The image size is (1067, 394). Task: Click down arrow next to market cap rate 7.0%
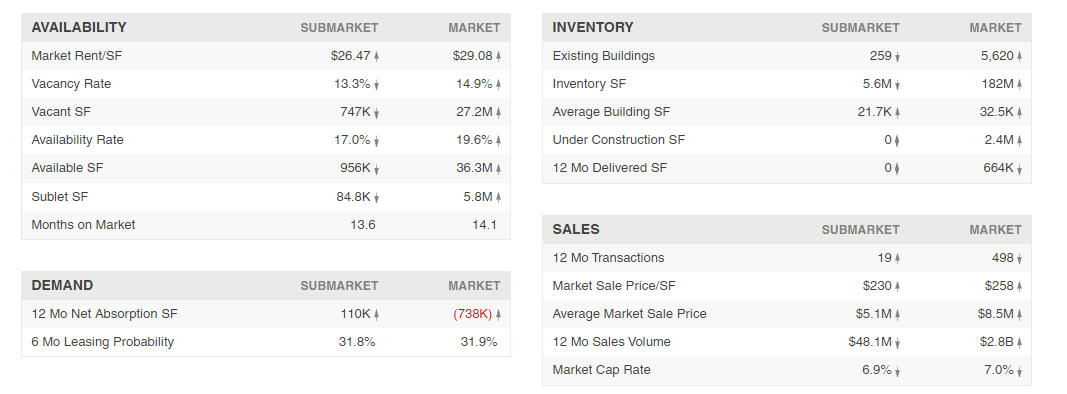click(1019, 371)
